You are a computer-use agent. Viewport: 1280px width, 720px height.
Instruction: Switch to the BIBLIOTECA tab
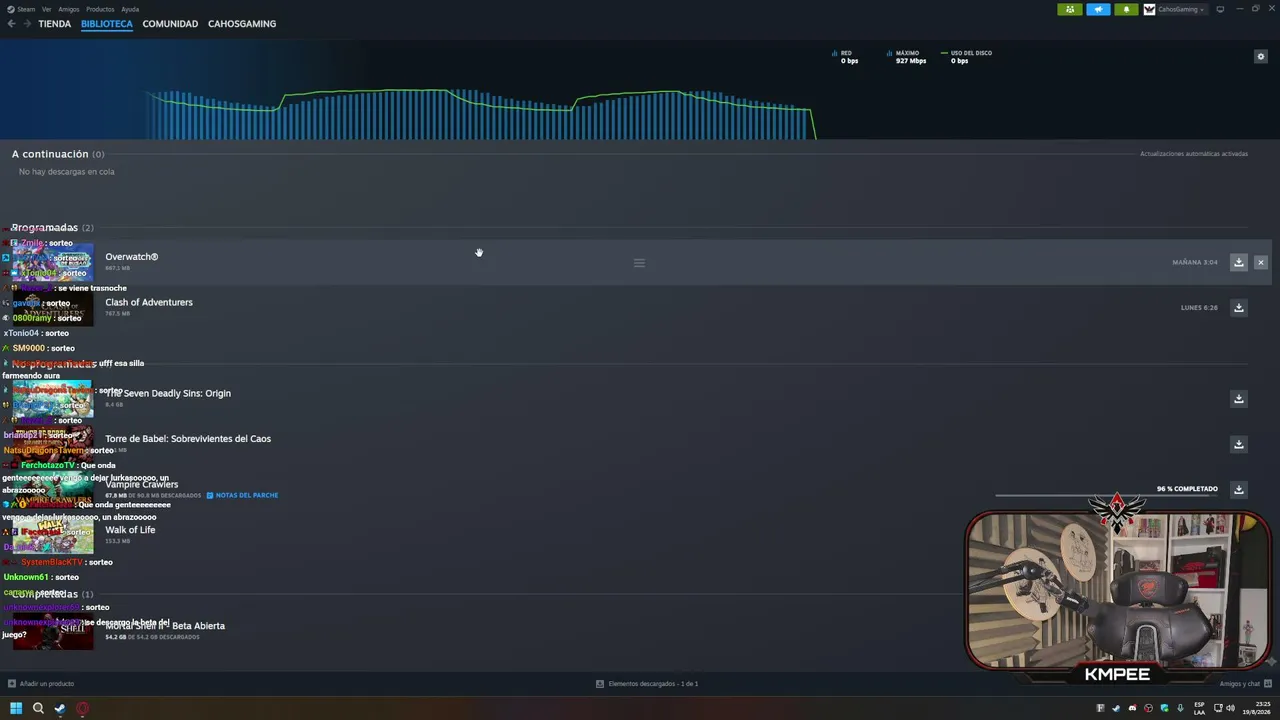(x=107, y=24)
